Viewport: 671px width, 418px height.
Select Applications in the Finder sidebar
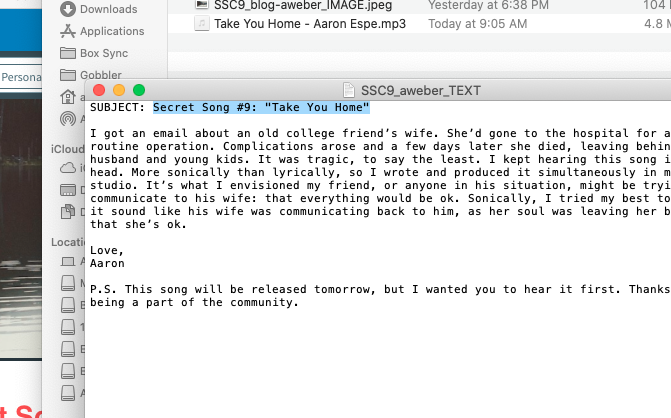click(x=102, y=31)
